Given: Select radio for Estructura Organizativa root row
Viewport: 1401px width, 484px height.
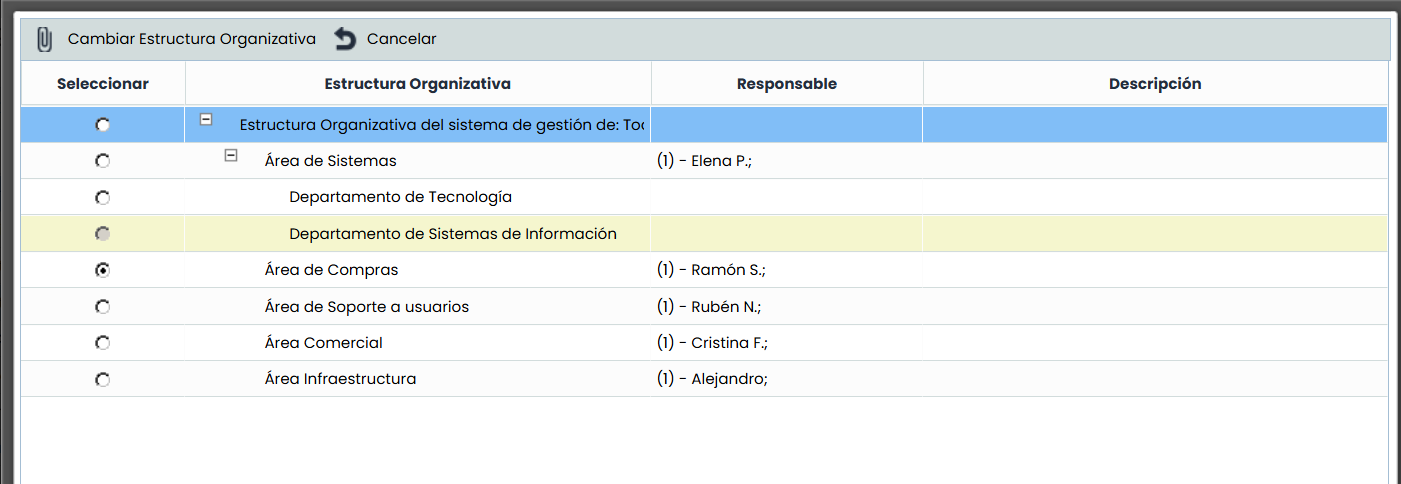Looking at the screenshot, I should 103,125.
